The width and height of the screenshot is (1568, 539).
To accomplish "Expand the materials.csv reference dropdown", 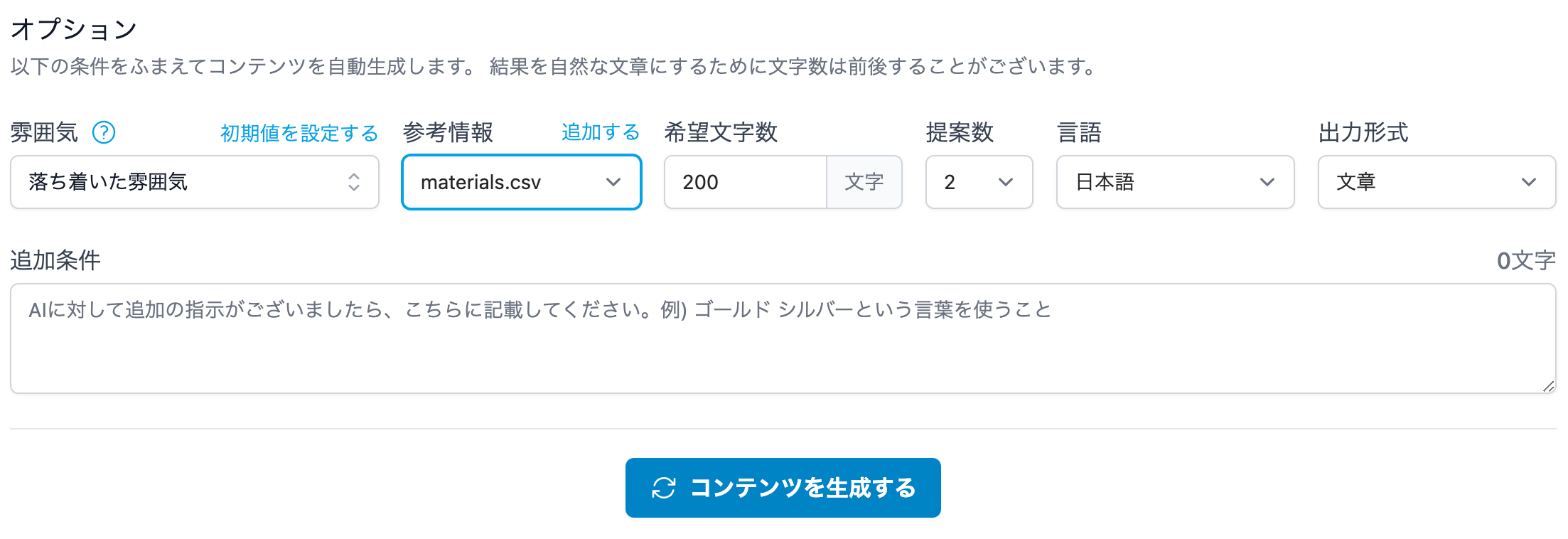I will tap(521, 182).
